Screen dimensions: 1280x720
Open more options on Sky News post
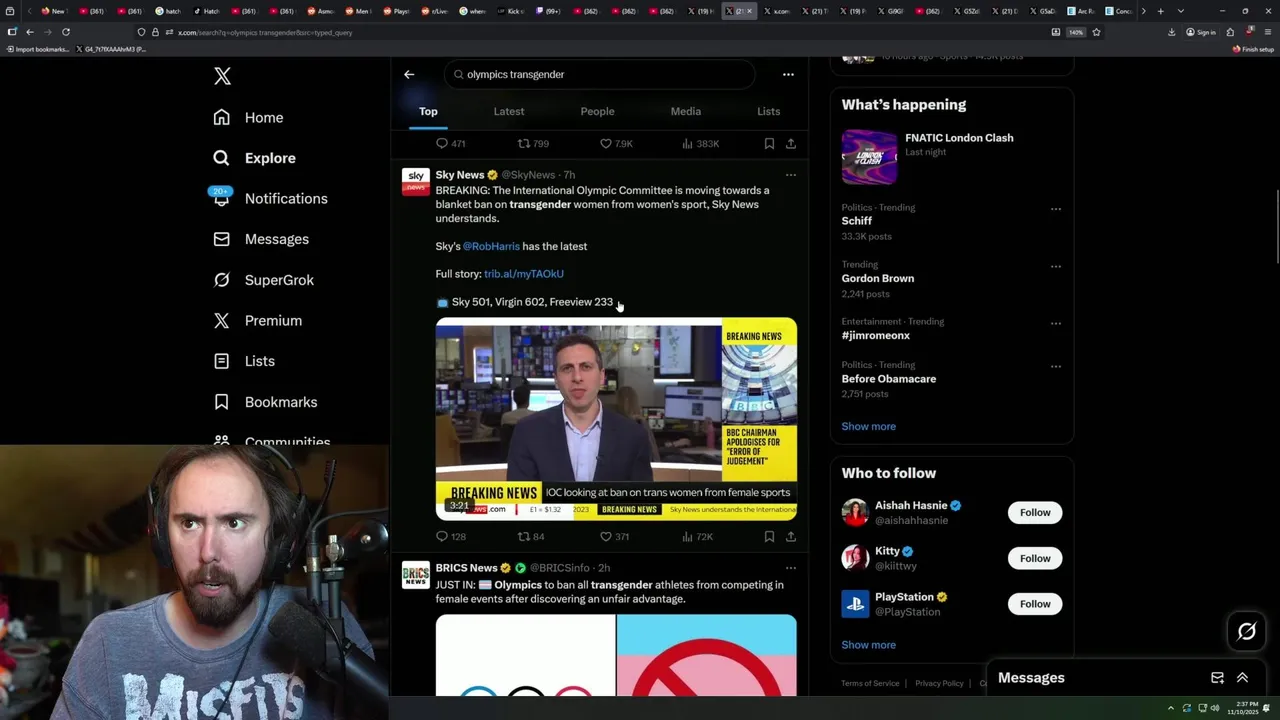(790, 175)
